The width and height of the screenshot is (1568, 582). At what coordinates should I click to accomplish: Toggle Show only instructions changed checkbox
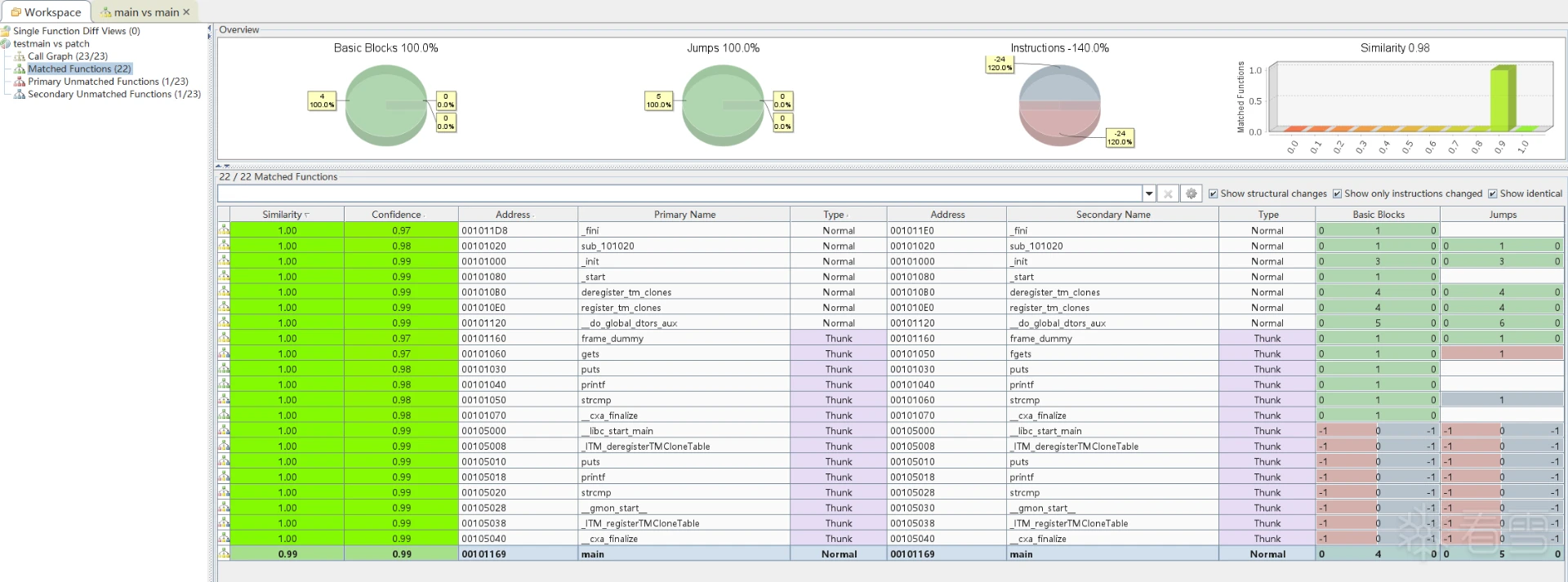(1337, 193)
